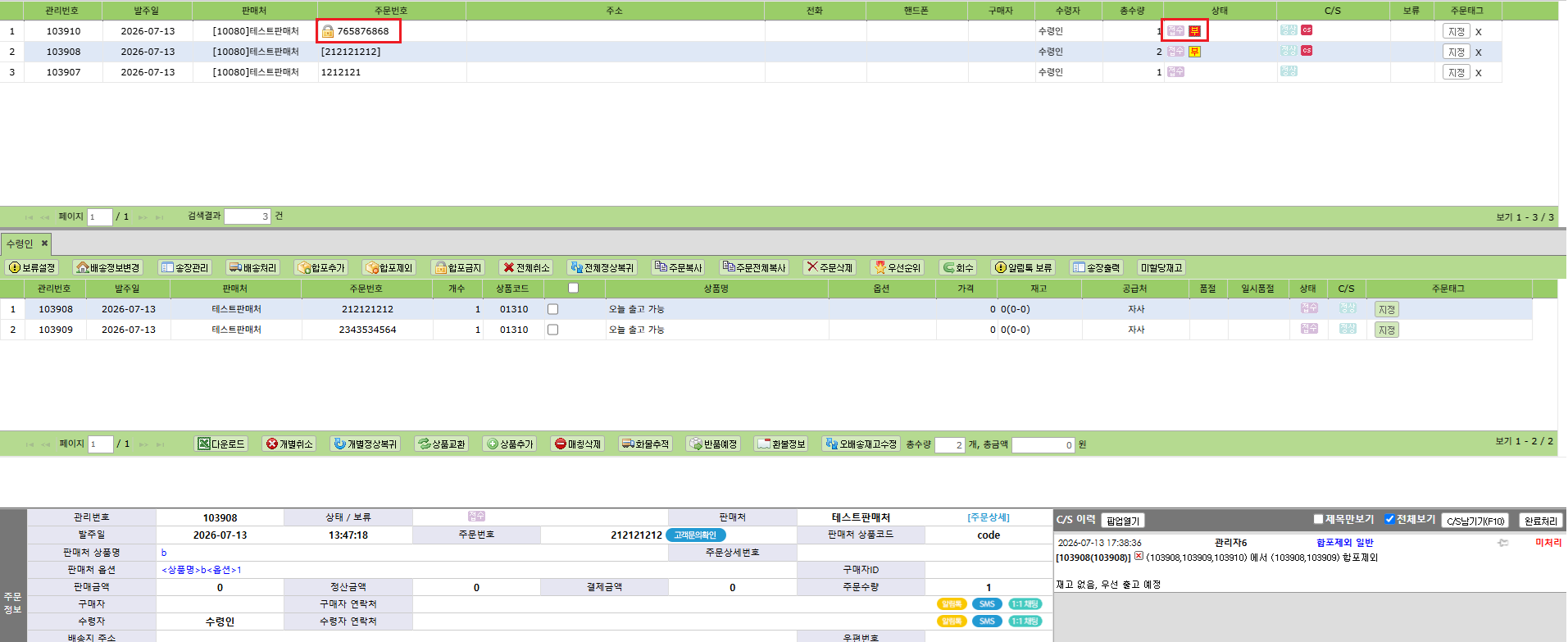Open 배송정보변경 delivery info change
The height and width of the screenshot is (642, 1568).
tap(108, 267)
